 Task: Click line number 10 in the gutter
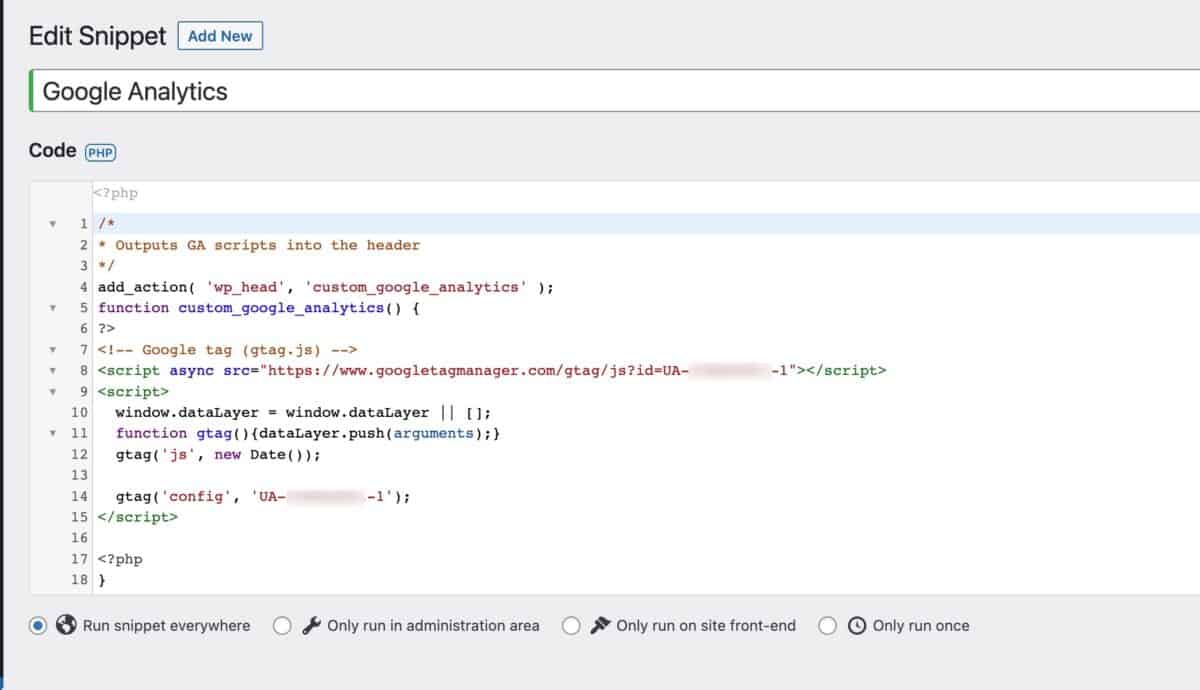(79, 412)
